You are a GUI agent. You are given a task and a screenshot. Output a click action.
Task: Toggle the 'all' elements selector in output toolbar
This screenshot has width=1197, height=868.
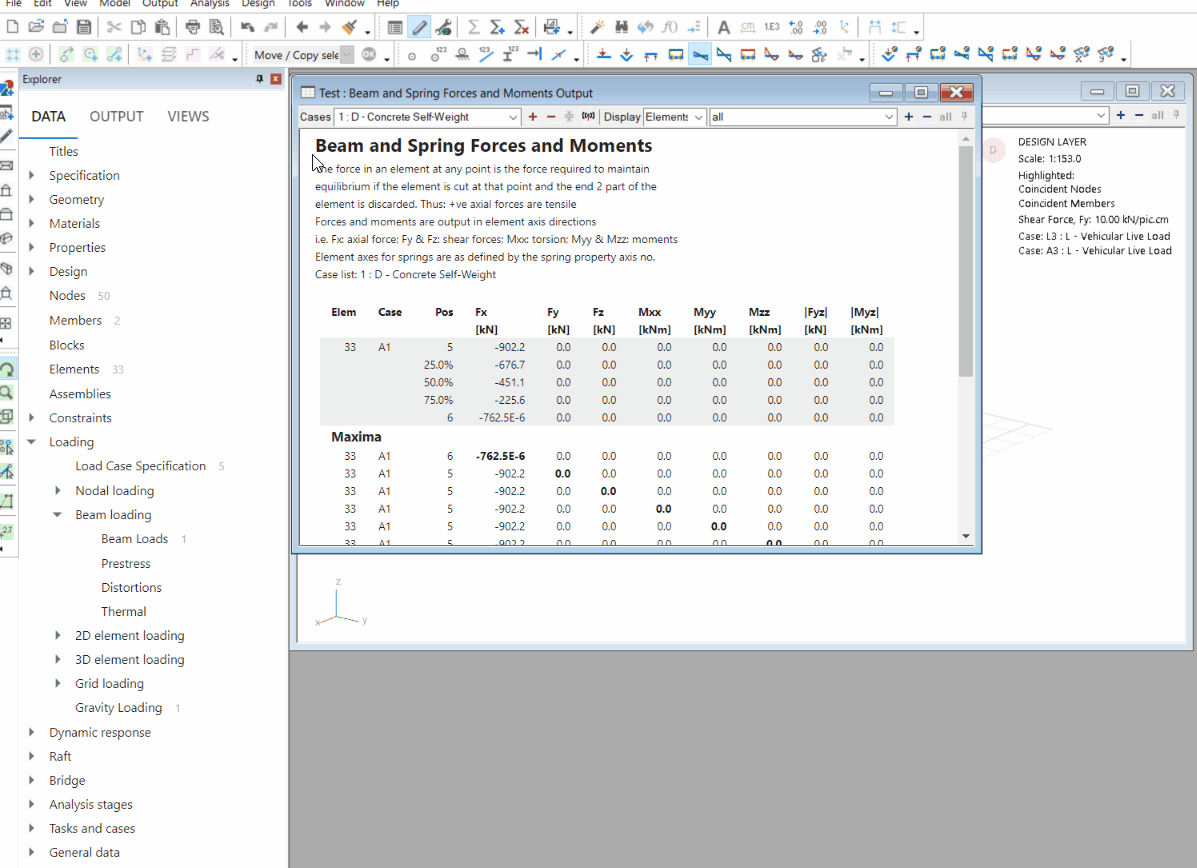pyautogui.click(x=945, y=116)
